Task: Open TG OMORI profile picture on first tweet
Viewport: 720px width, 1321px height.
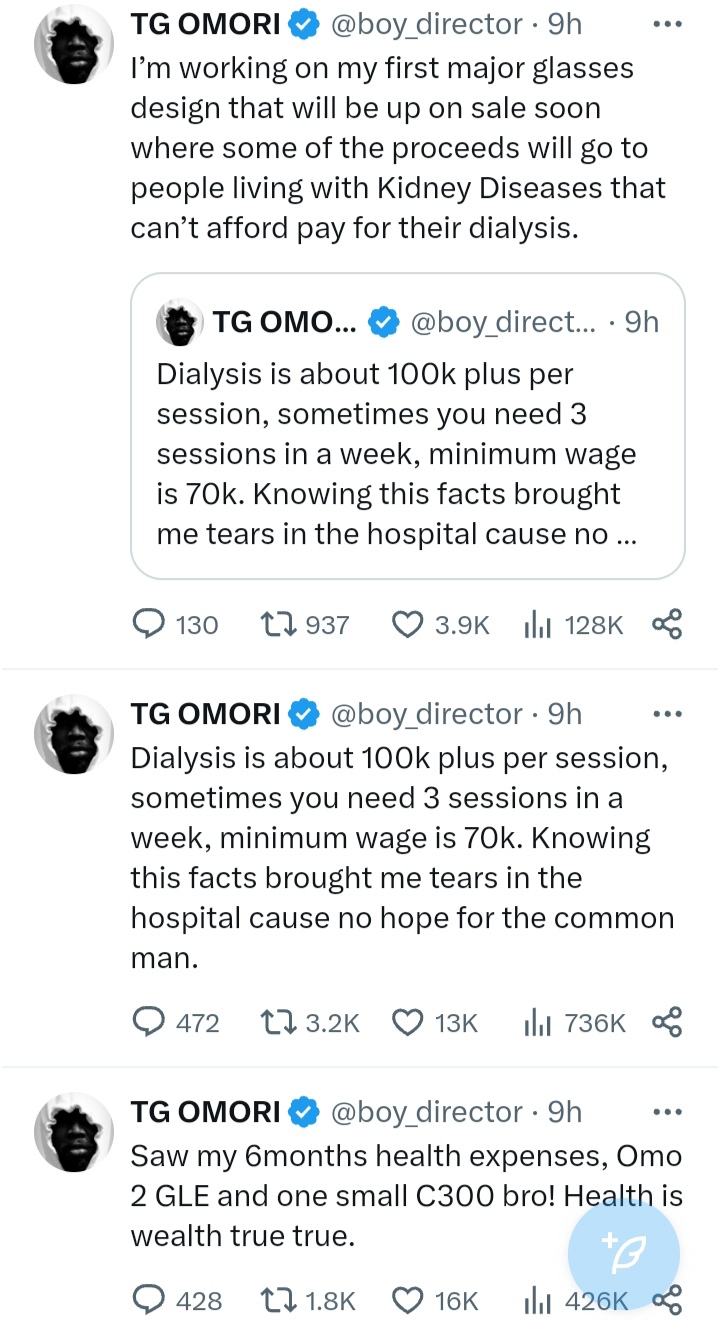Action: (x=75, y=47)
